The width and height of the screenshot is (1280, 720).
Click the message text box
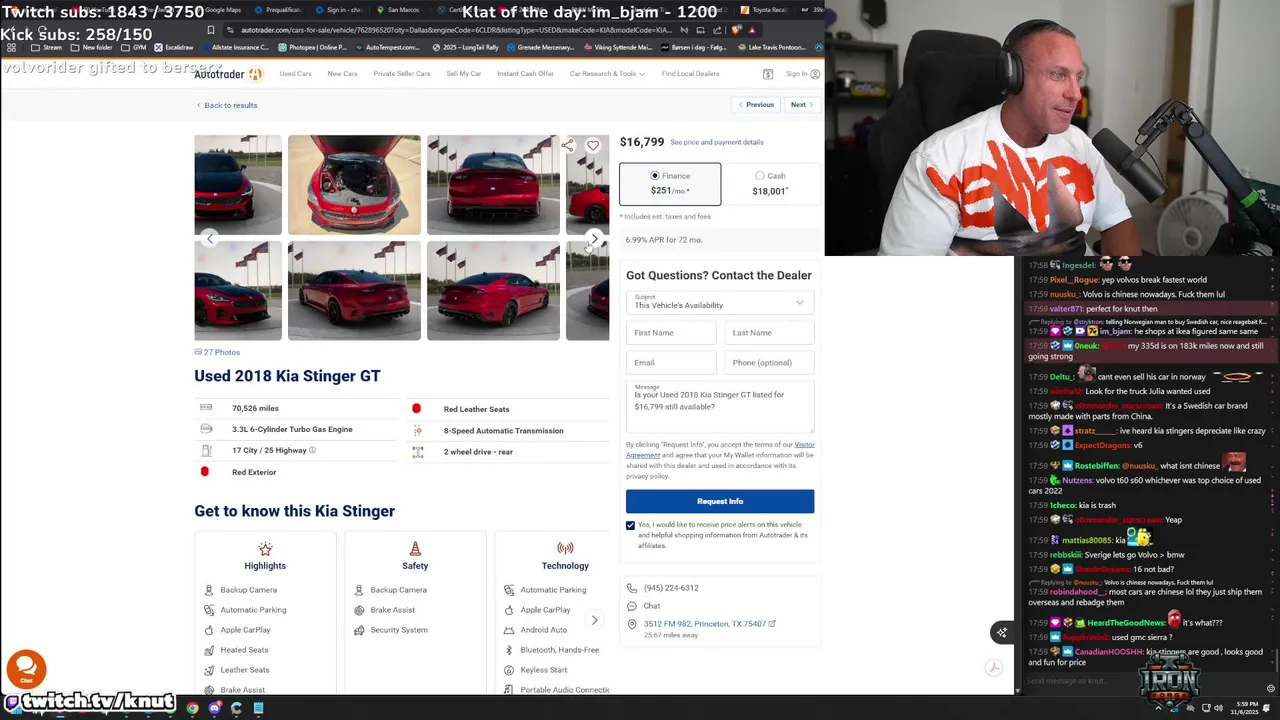pyautogui.click(x=720, y=407)
